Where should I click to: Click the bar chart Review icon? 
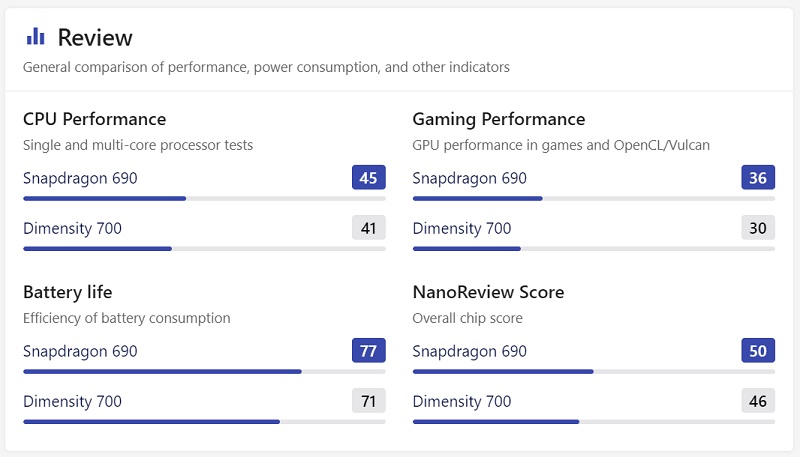tap(35, 37)
